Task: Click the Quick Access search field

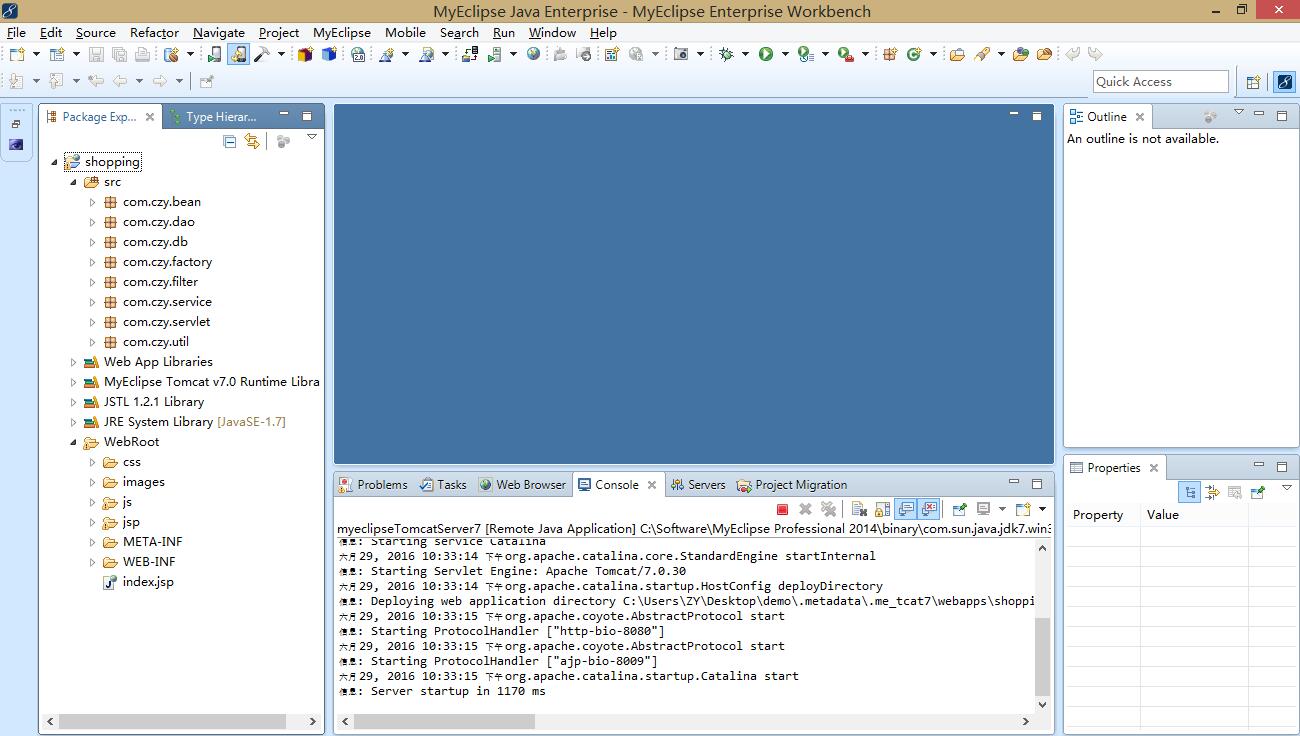Action: 1161,82
